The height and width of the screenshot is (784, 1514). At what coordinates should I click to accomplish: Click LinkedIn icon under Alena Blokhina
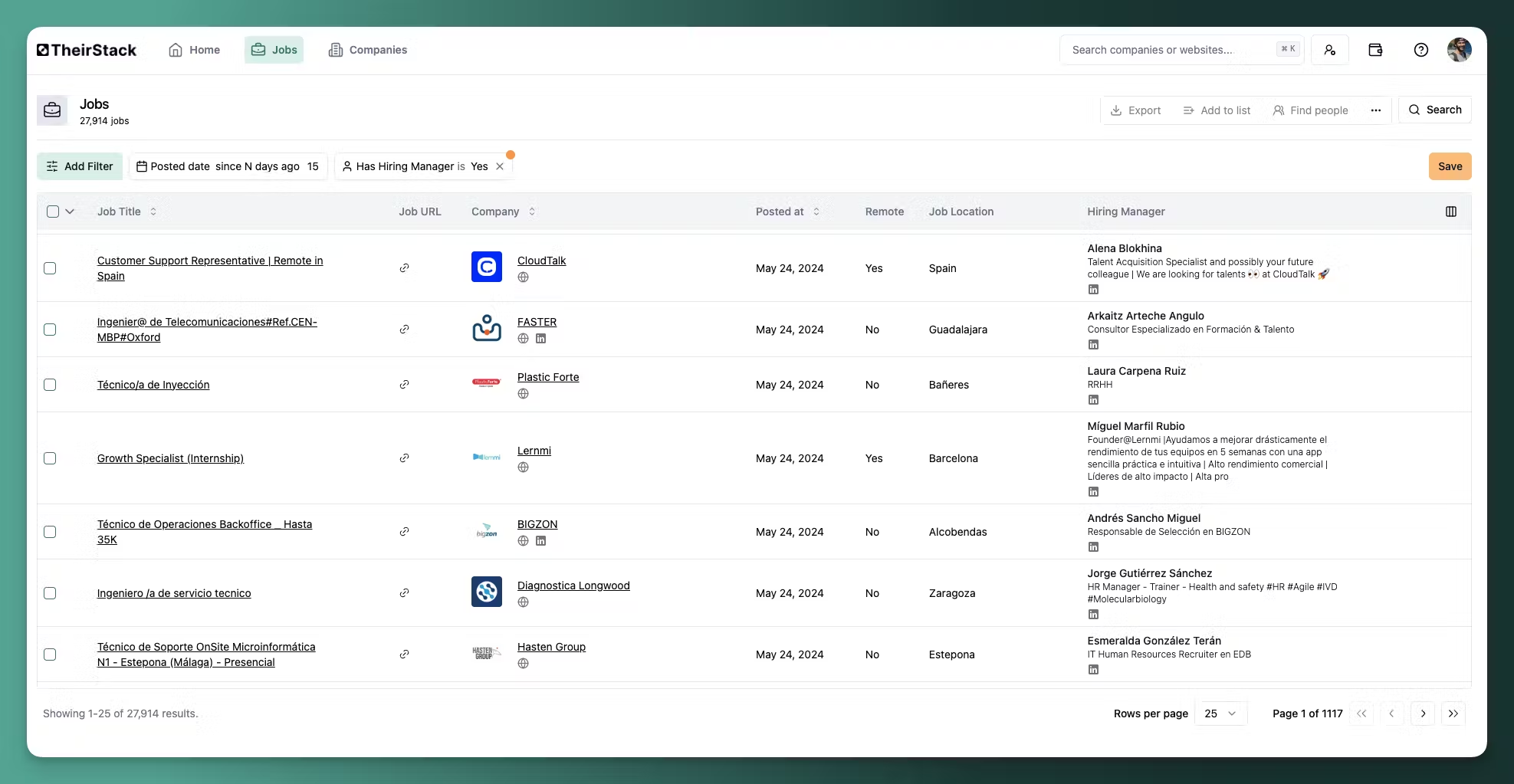pyautogui.click(x=1093, y=290)
